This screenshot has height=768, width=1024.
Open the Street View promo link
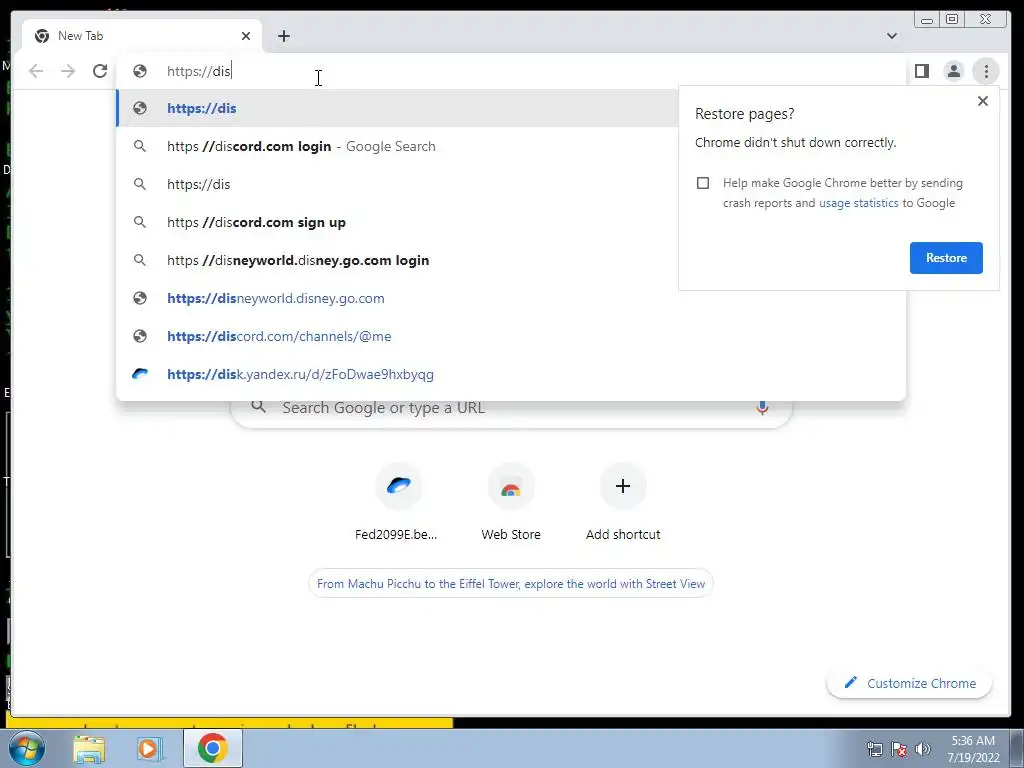511,584
